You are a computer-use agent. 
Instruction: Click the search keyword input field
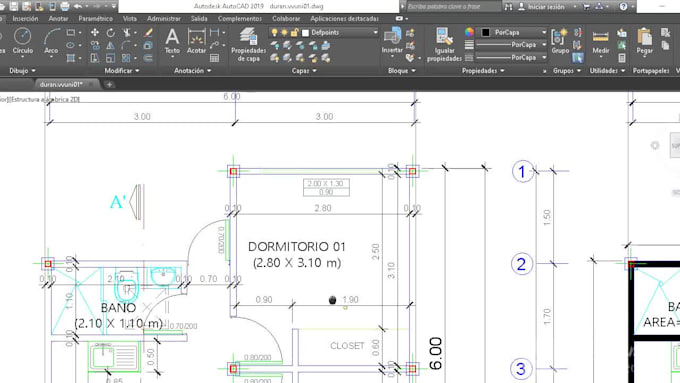pos(453,7)
